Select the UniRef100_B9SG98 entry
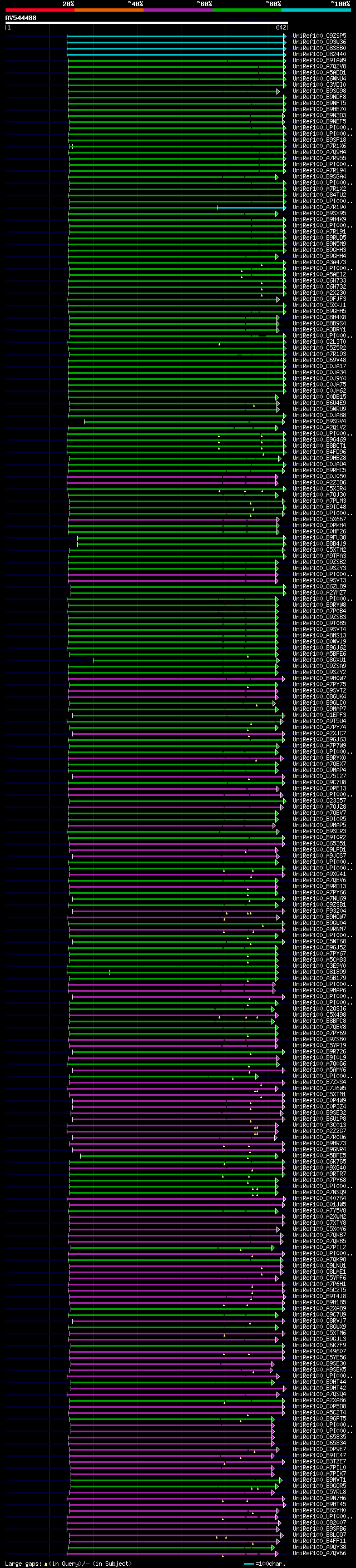 (319, 91)
